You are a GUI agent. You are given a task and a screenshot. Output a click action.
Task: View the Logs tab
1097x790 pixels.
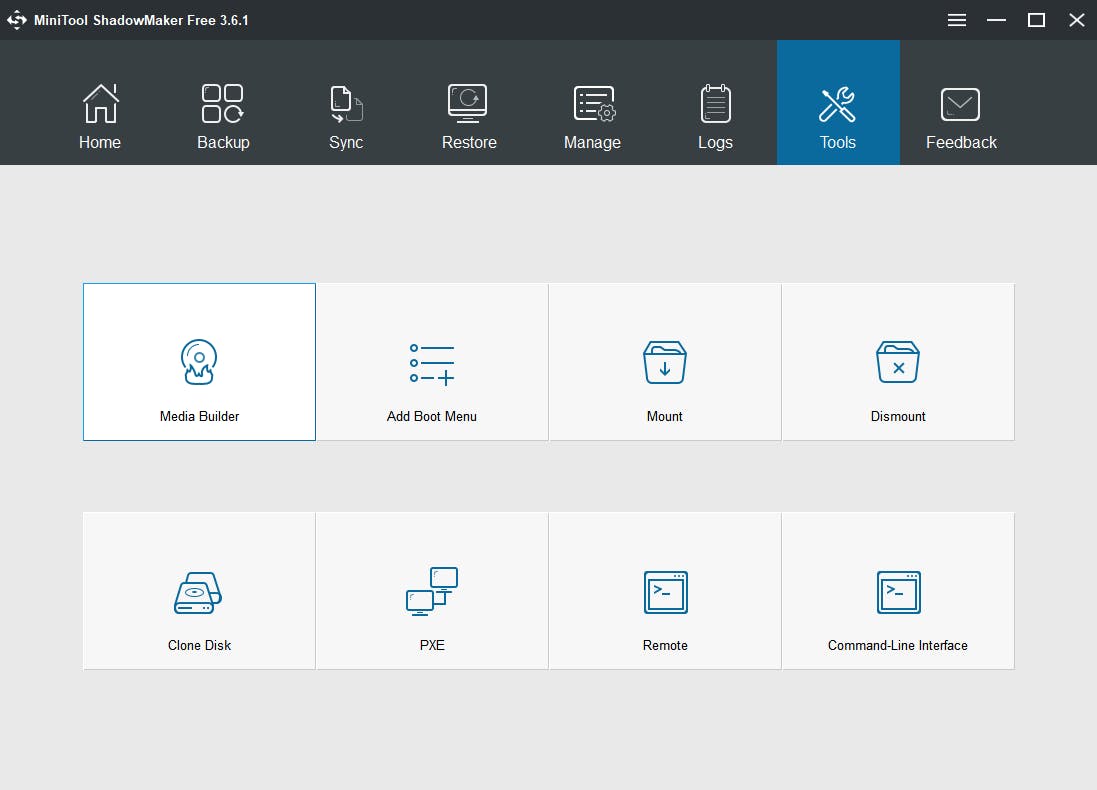716,103
